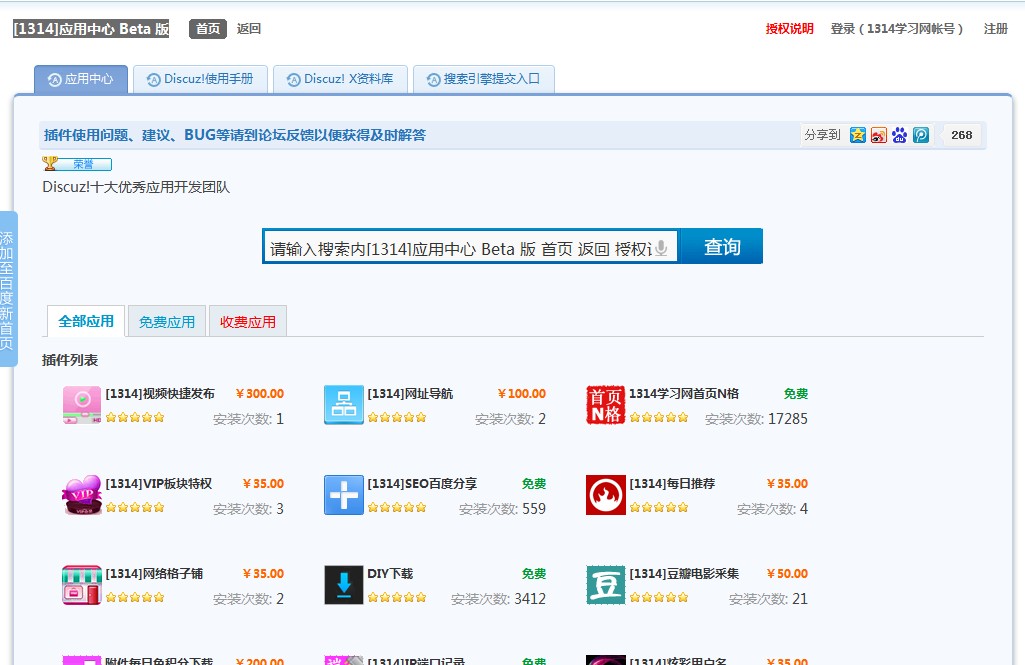Open the [1314]VIP板块特权 heart icon
The height and width of the screenshot is (665, 1025).
(x=81, y=495)
